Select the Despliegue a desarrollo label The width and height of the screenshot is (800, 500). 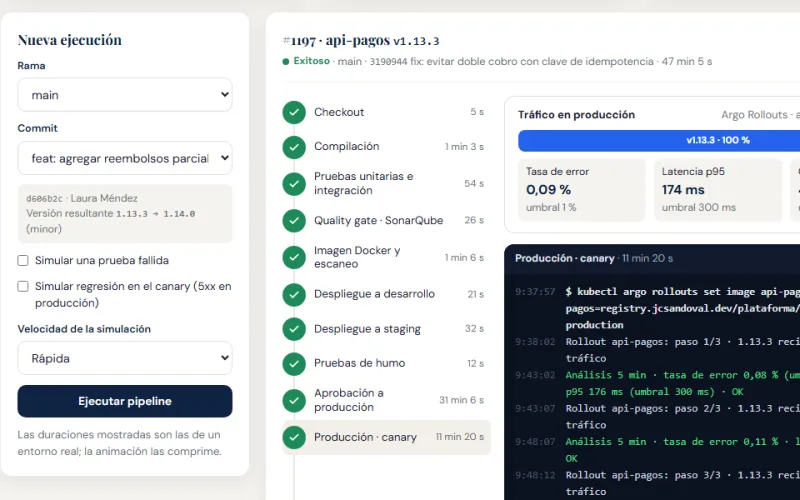coord(374,294)
